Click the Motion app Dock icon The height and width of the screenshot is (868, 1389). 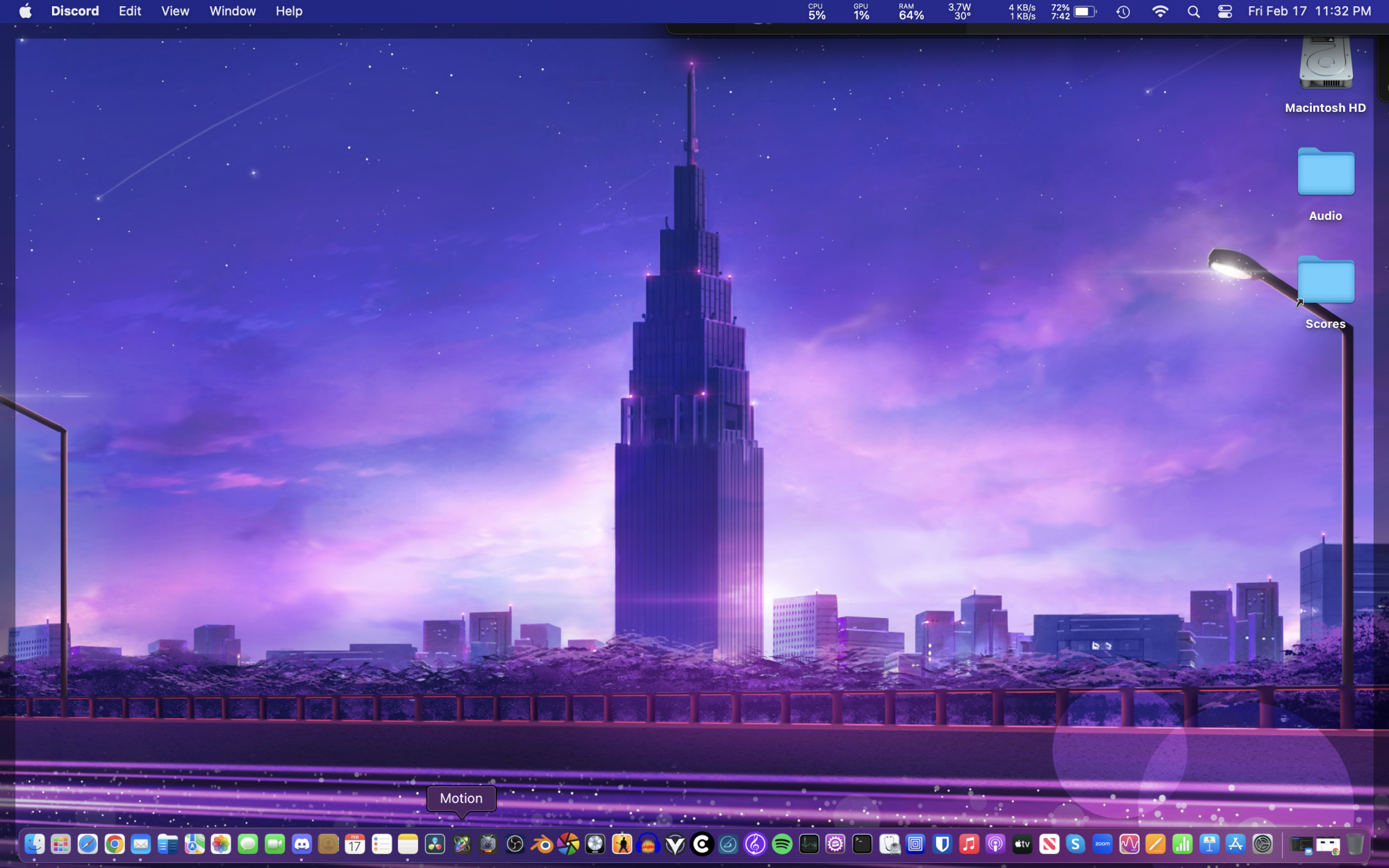pos(462,844)
